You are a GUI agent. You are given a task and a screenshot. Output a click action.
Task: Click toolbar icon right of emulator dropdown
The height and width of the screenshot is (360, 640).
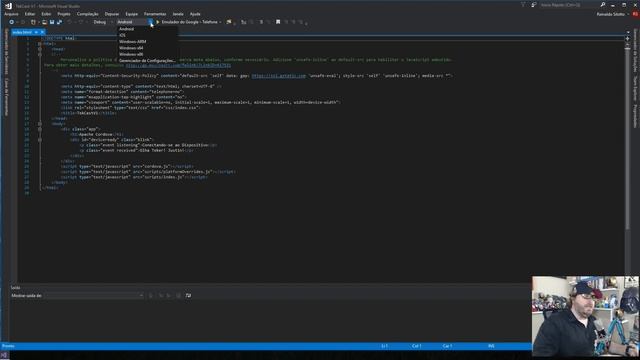(x=229, y=22)
